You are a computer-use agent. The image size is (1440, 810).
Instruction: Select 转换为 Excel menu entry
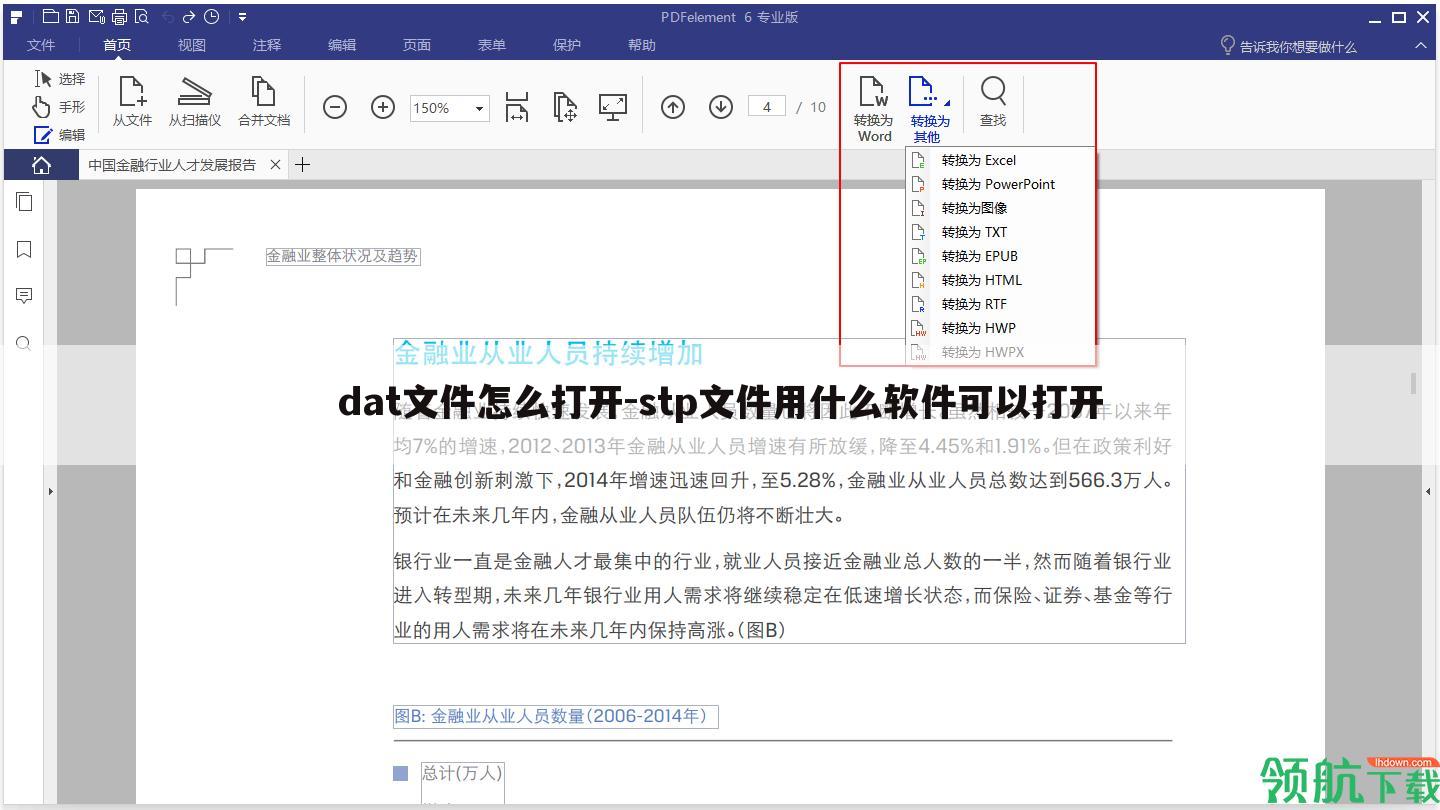[1000, 160]
